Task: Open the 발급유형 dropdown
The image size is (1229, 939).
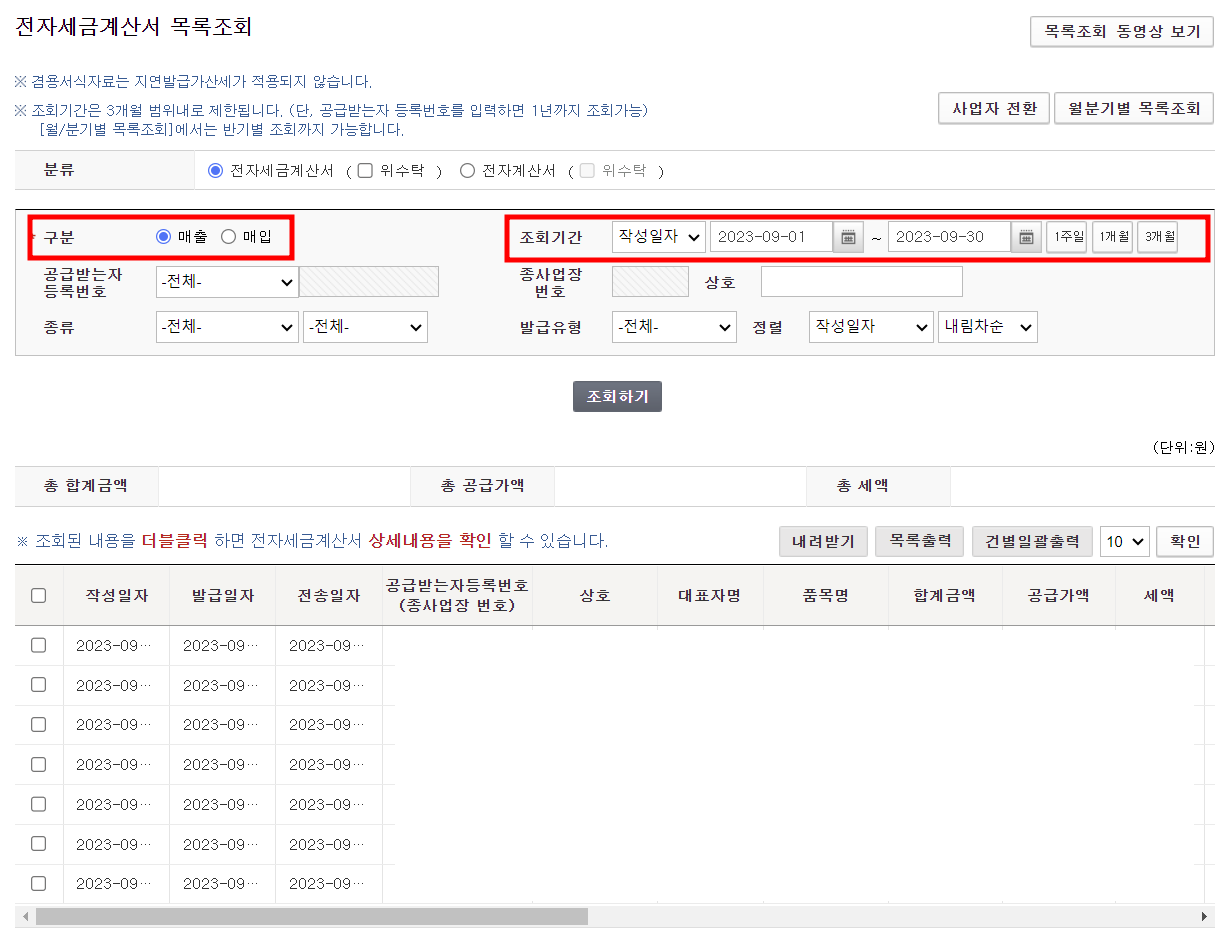Action: coord(673,326)
